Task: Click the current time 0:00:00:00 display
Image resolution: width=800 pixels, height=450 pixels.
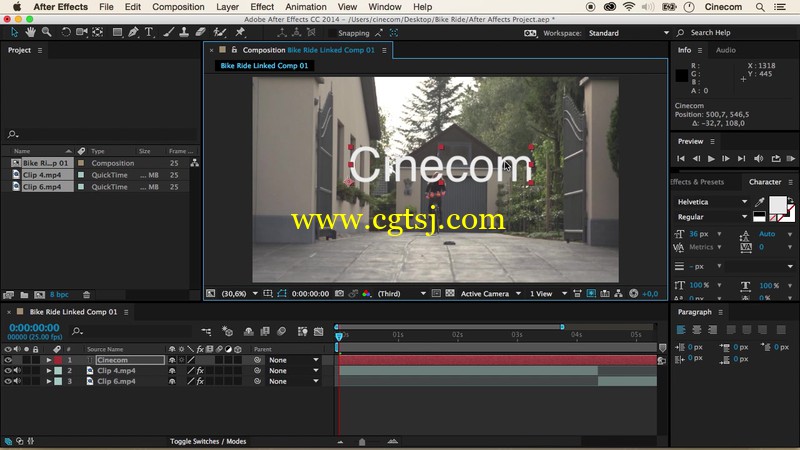Action: 34,328
